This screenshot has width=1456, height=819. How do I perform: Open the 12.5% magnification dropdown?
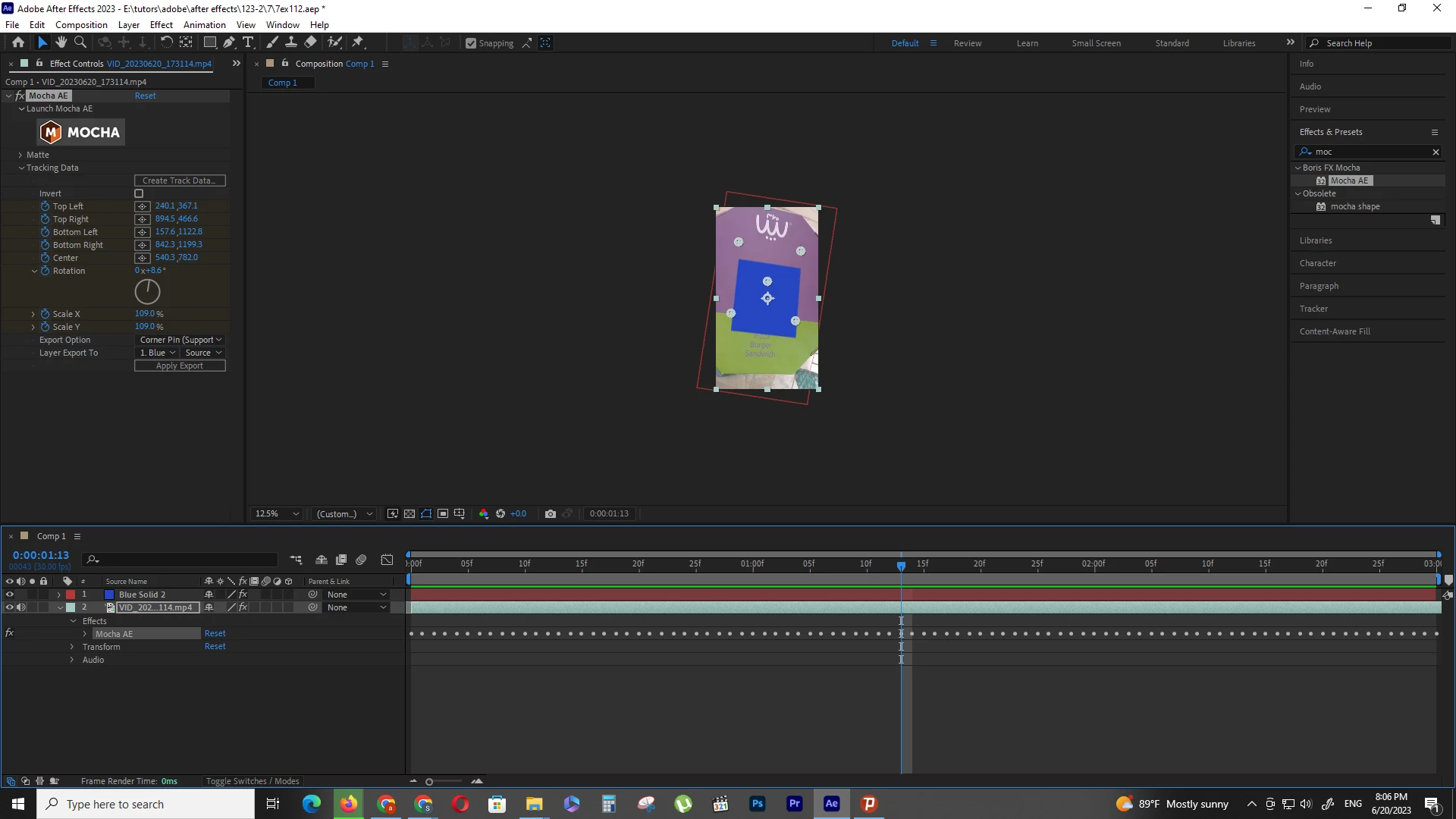[x=277, y=513]
